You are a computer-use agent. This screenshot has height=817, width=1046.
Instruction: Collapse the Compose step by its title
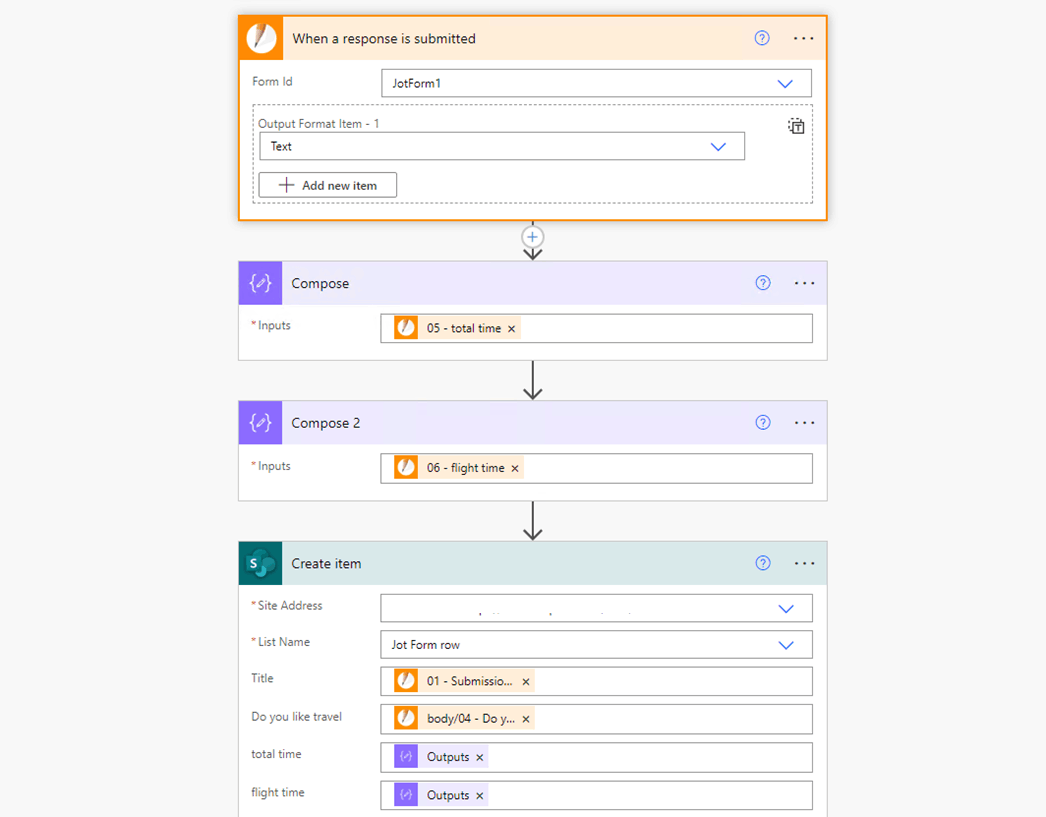320,283
